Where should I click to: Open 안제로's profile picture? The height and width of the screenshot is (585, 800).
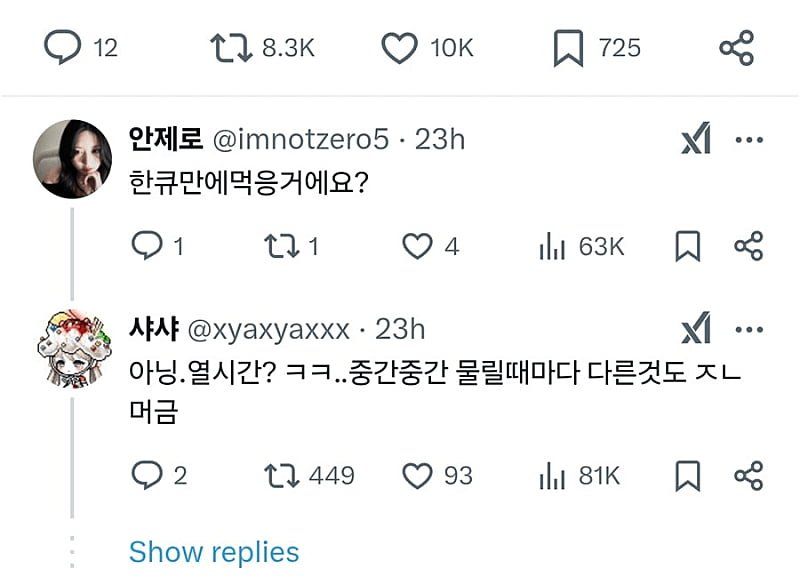point(72,159)
